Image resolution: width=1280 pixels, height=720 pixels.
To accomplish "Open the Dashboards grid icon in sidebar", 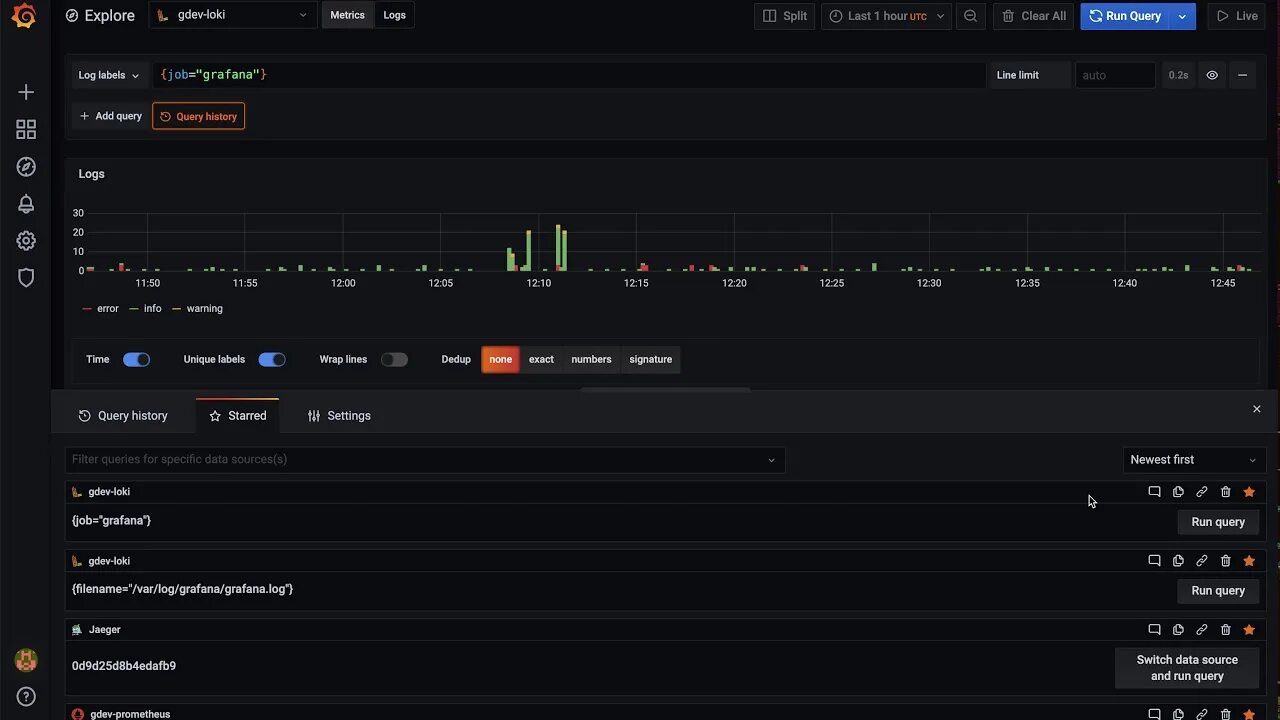I will [26, 130].
